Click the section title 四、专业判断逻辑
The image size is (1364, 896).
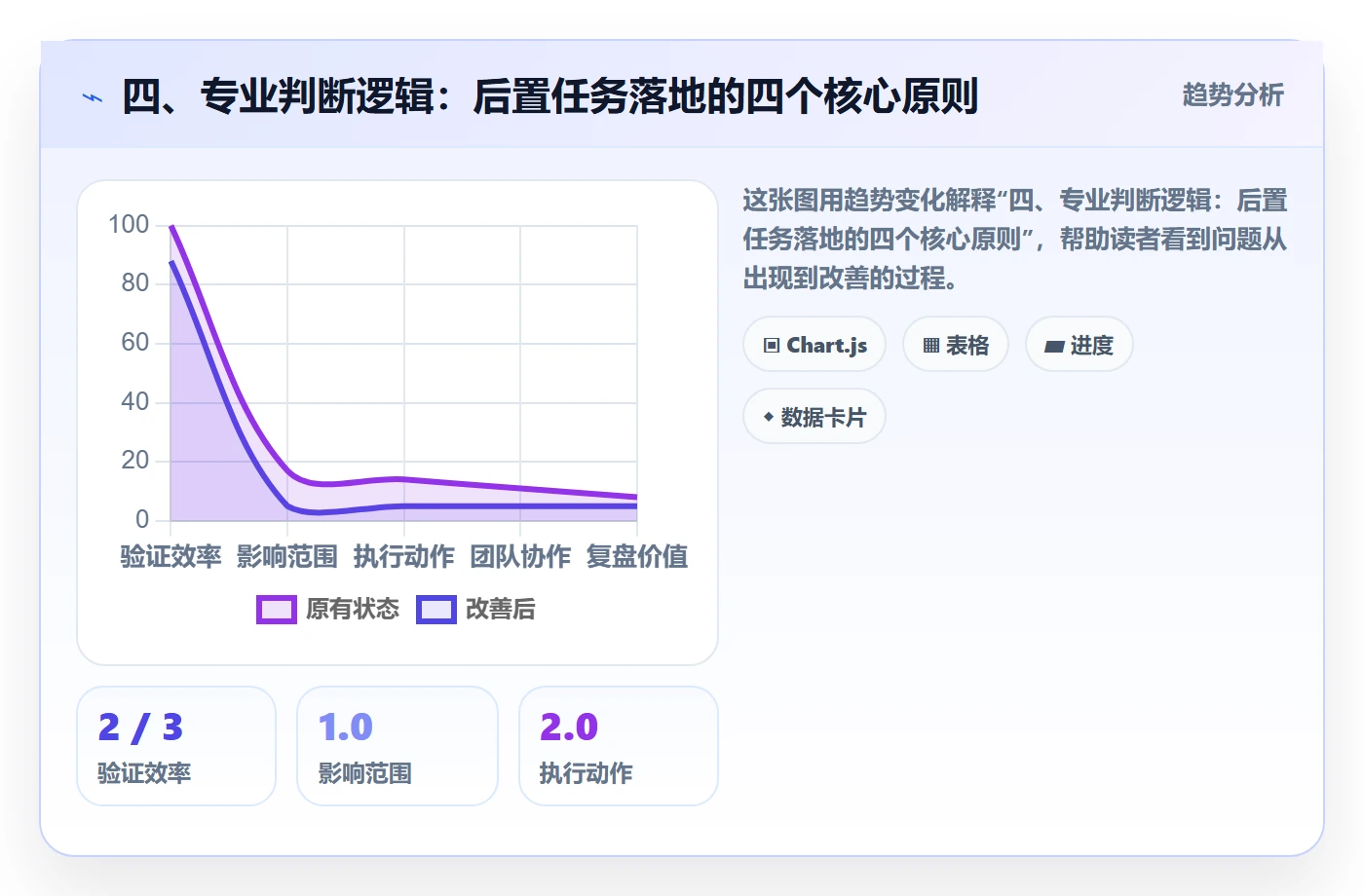[x=549, y=96]
